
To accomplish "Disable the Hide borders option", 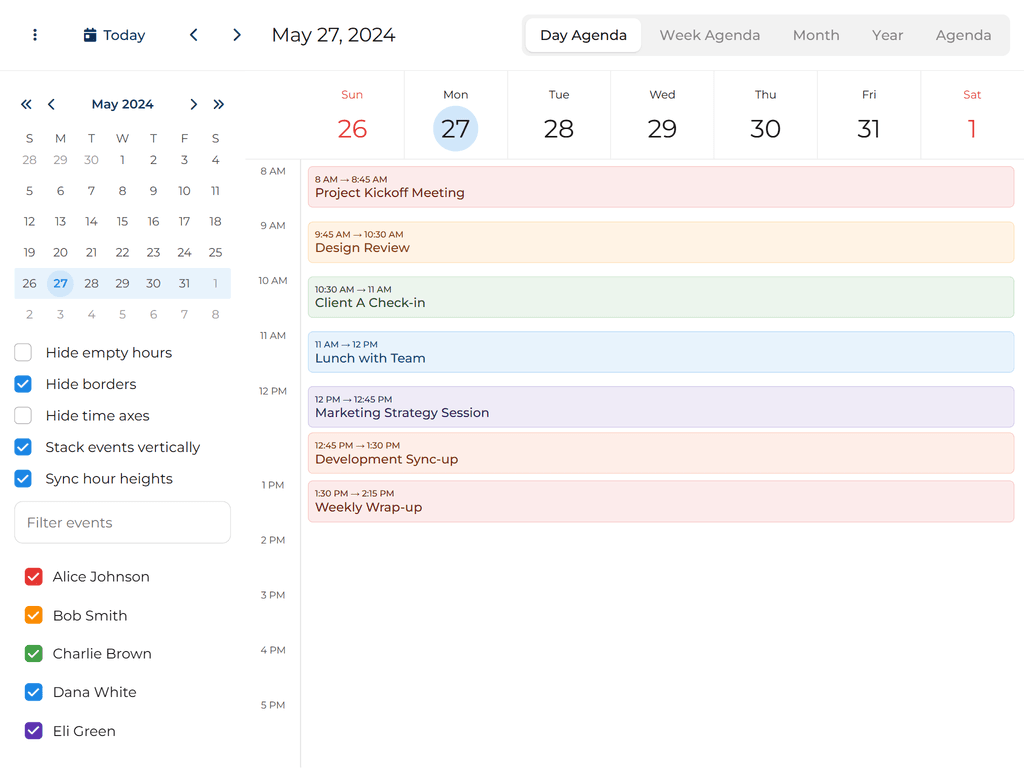I will [x=22, y=384].
